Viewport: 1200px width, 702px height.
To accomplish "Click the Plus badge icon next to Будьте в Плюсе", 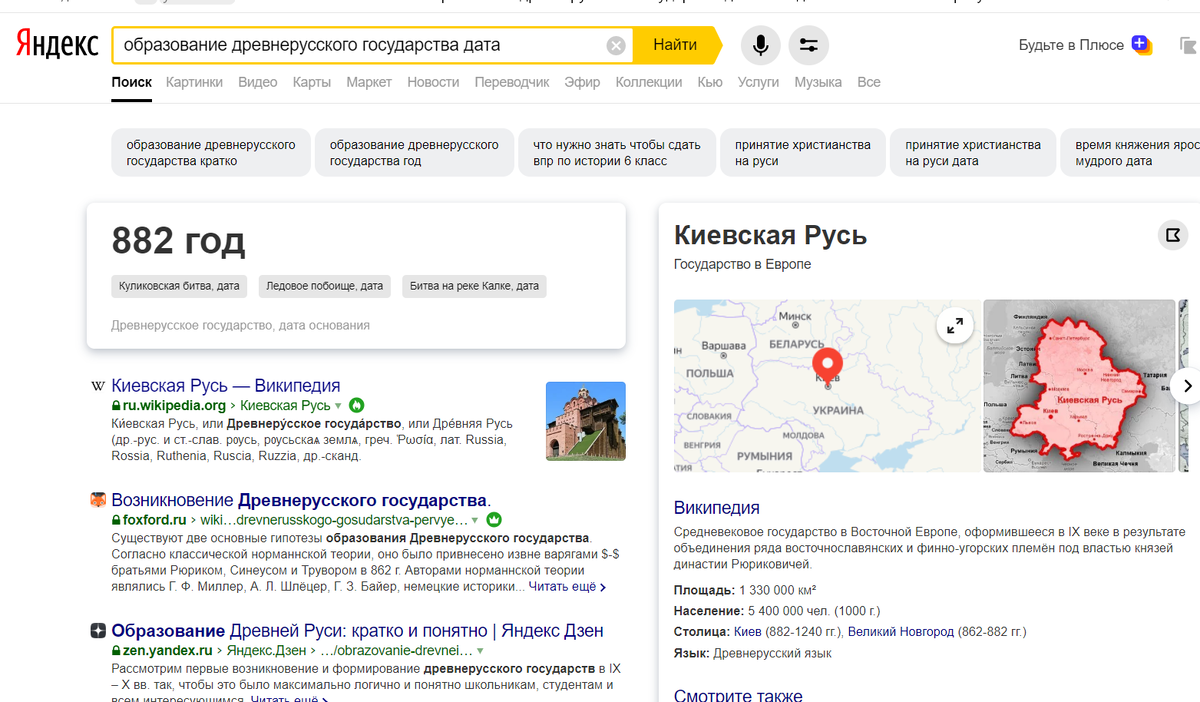I will (x=1141, y=45).
